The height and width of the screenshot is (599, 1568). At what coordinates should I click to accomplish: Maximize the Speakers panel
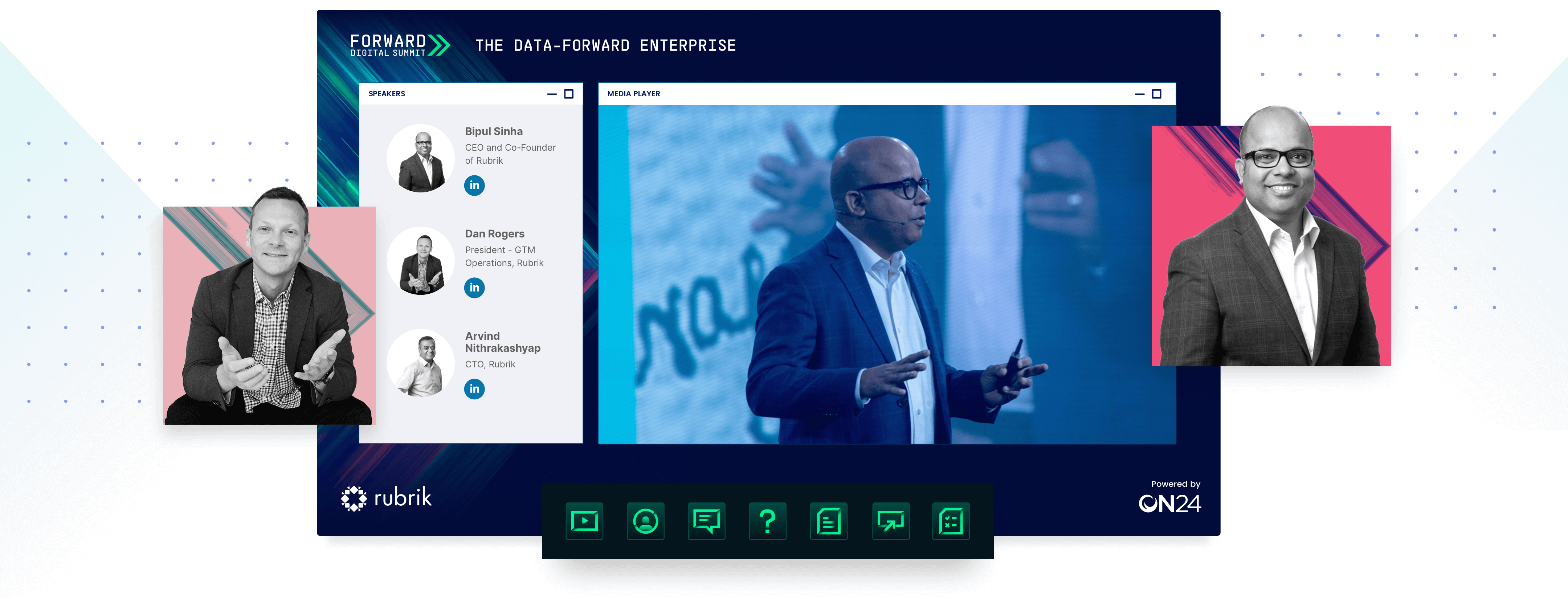(x=569, y=94)
